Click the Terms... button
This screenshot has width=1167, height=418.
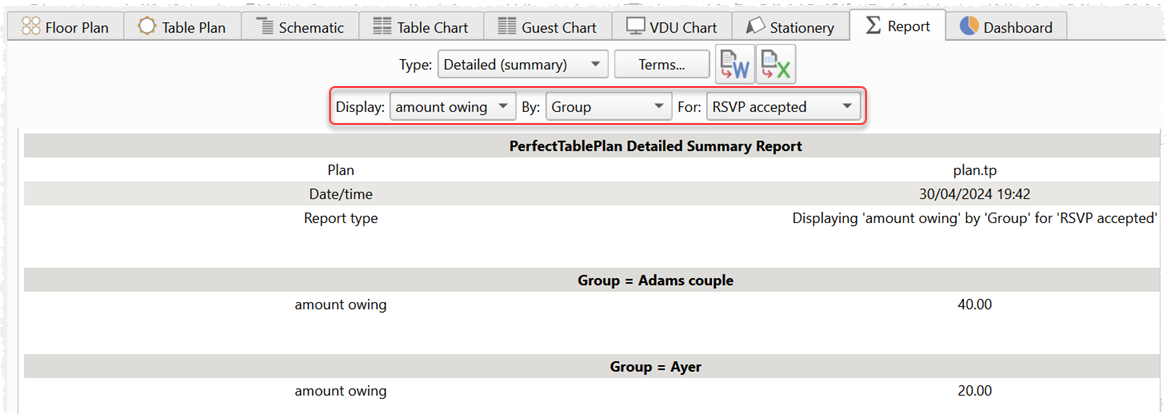(x=662, y=65)
